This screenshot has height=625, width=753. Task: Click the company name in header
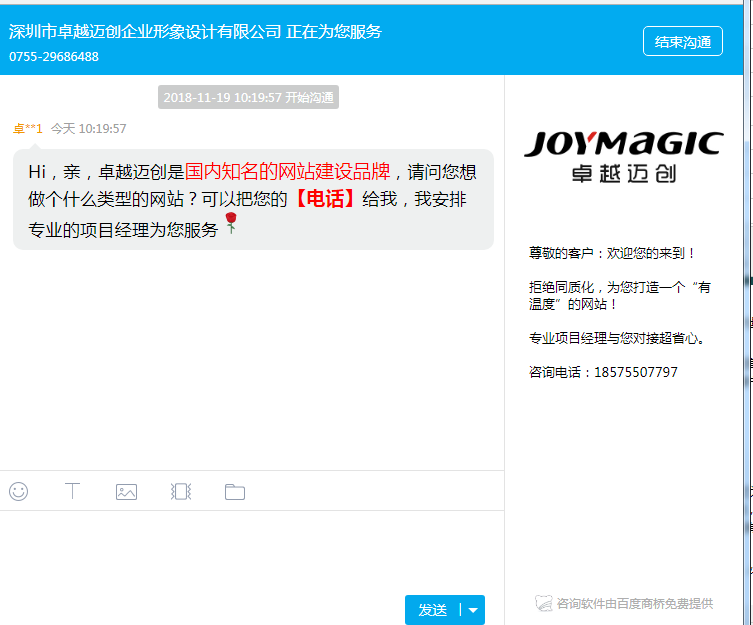[x=145, y=31]
